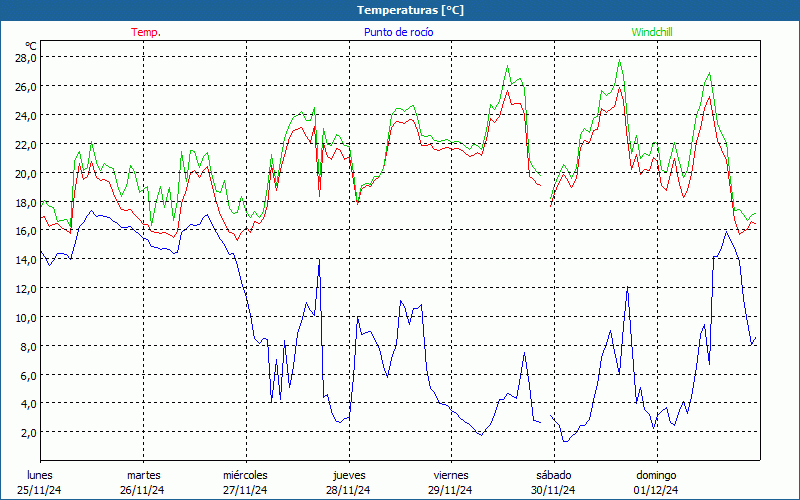Click the 16,0 y-axis value

tap(26, 231)
